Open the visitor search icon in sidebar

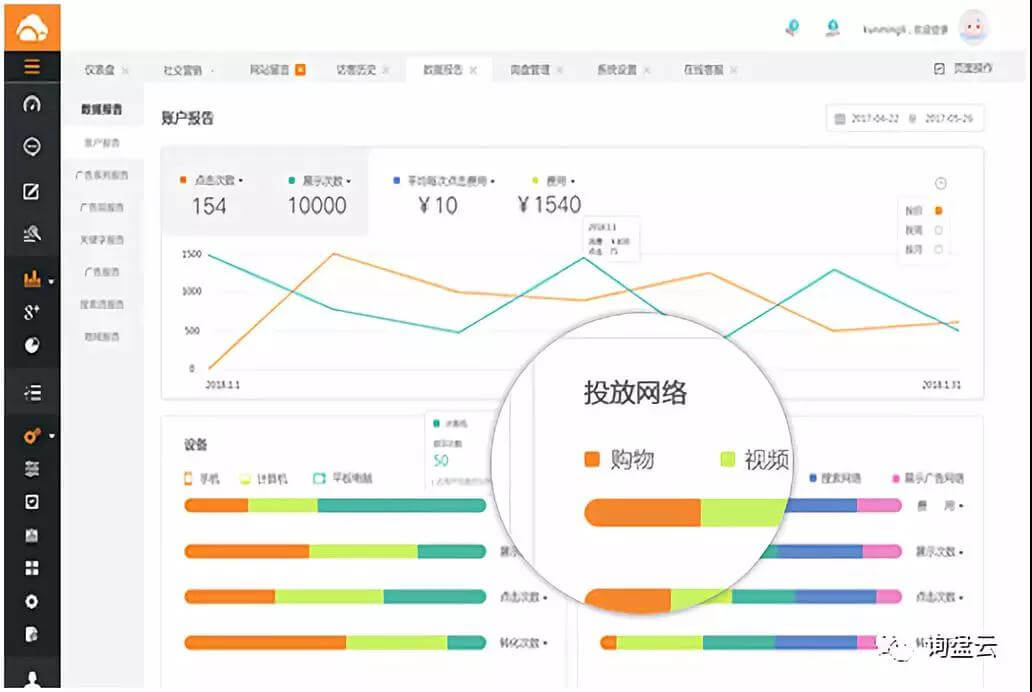(x=32, y=233)
